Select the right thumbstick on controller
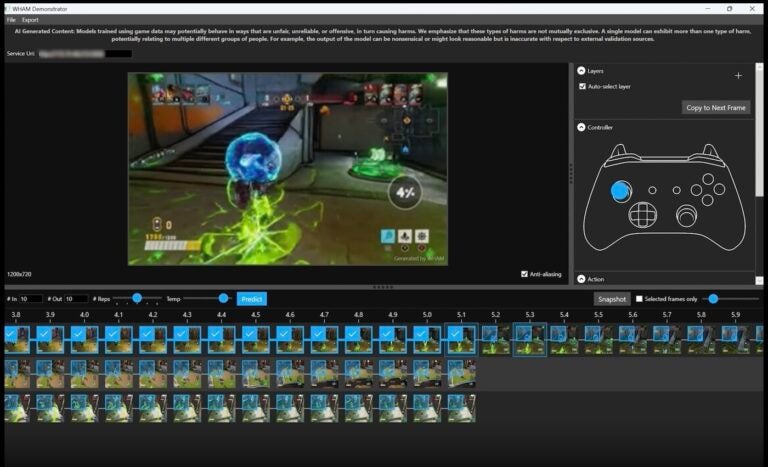 686,216
